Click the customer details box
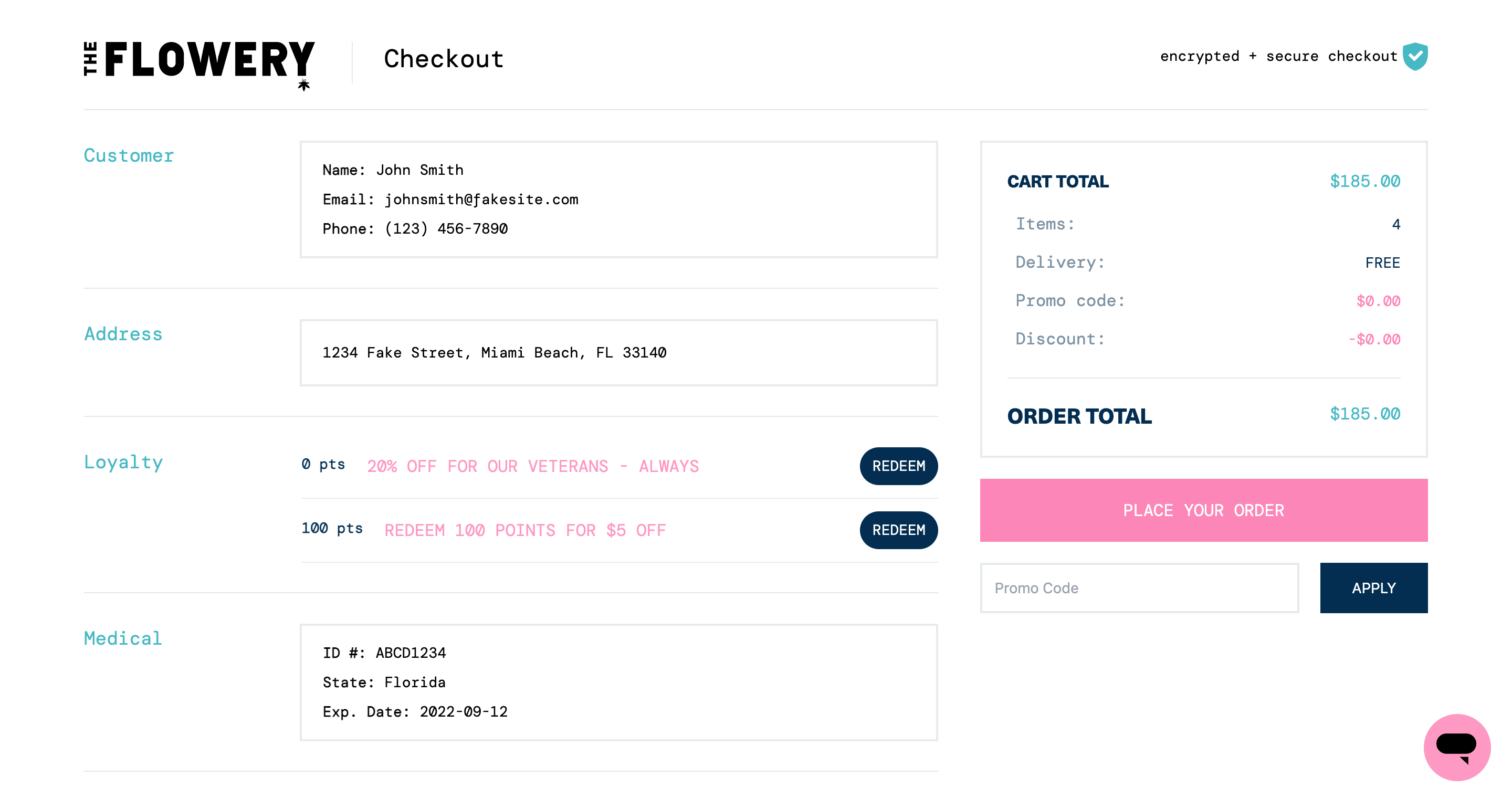Screen dimensions: 1512x798 (618, 199)
